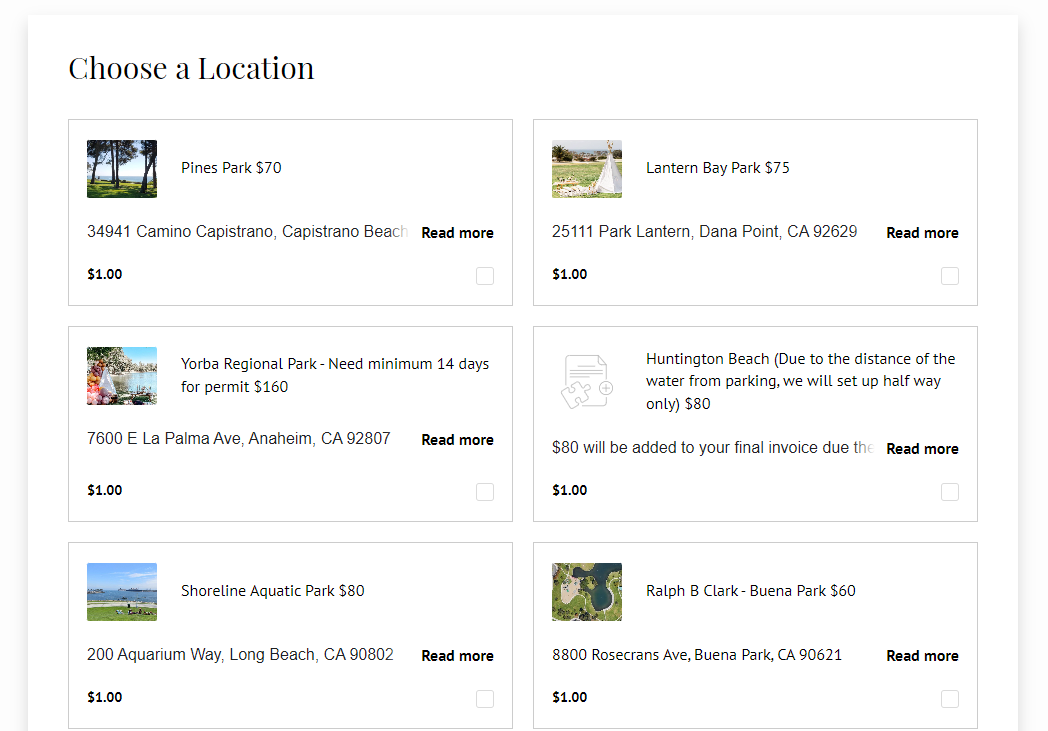Viewport: 1048px width, 731px height.
Task: Click the Pines Park thumbnail image
Action: [122, 169]
